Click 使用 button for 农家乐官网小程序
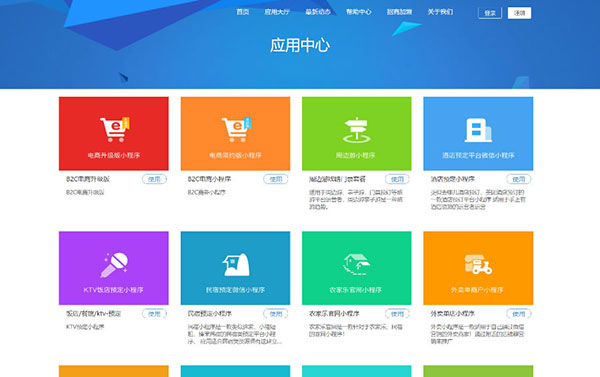This screenshot has height=377, width=600. pos(398,314)
